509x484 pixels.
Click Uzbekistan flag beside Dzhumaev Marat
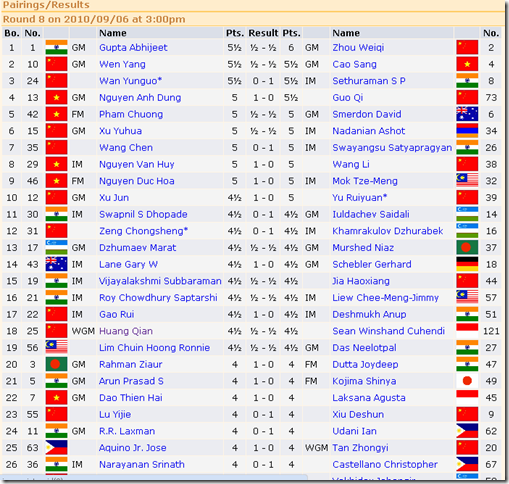coord(56,247)
